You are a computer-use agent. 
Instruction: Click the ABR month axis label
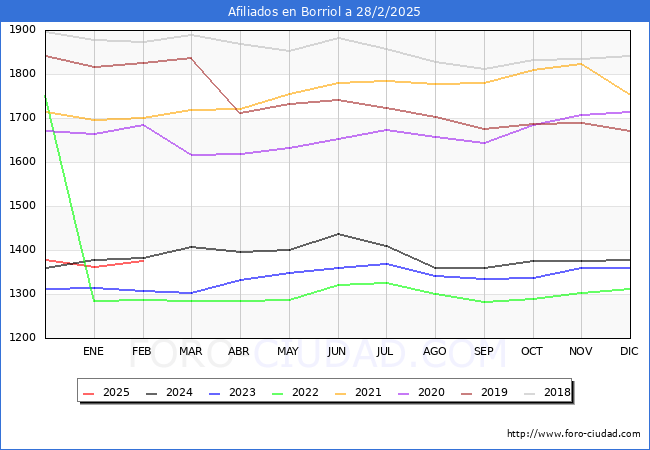coord(239,351)
